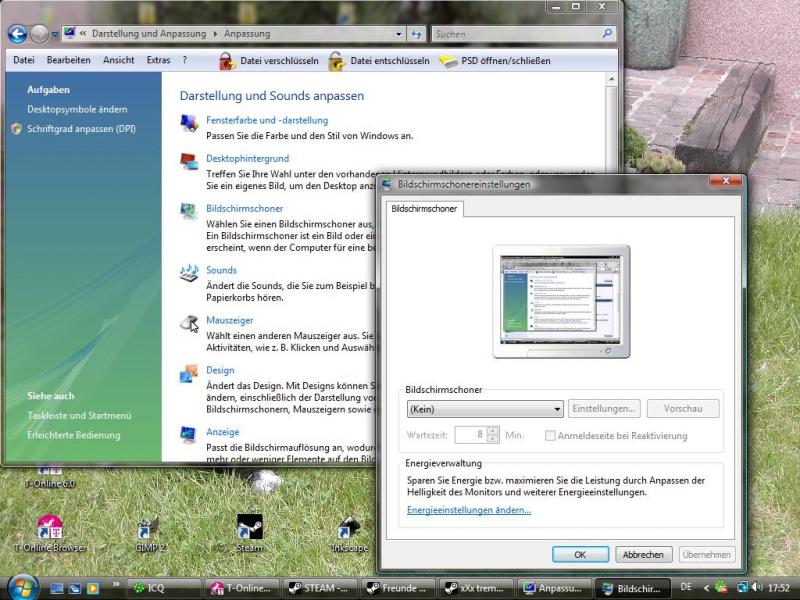Open Steam desktop shortcut icon
Screen dimensions: 800x600
249,527
